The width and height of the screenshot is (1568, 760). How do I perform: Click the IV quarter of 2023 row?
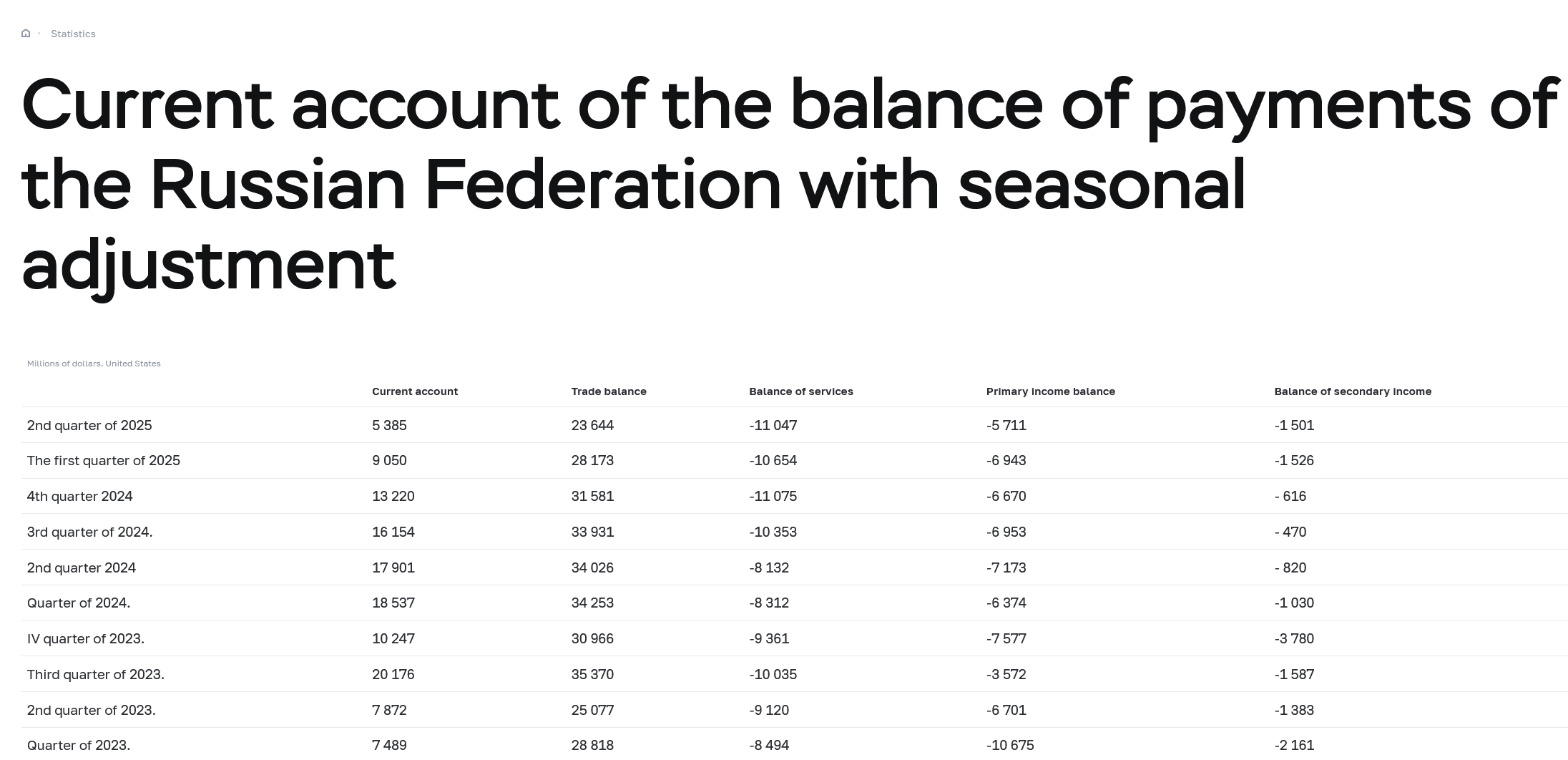pos(794,638)
